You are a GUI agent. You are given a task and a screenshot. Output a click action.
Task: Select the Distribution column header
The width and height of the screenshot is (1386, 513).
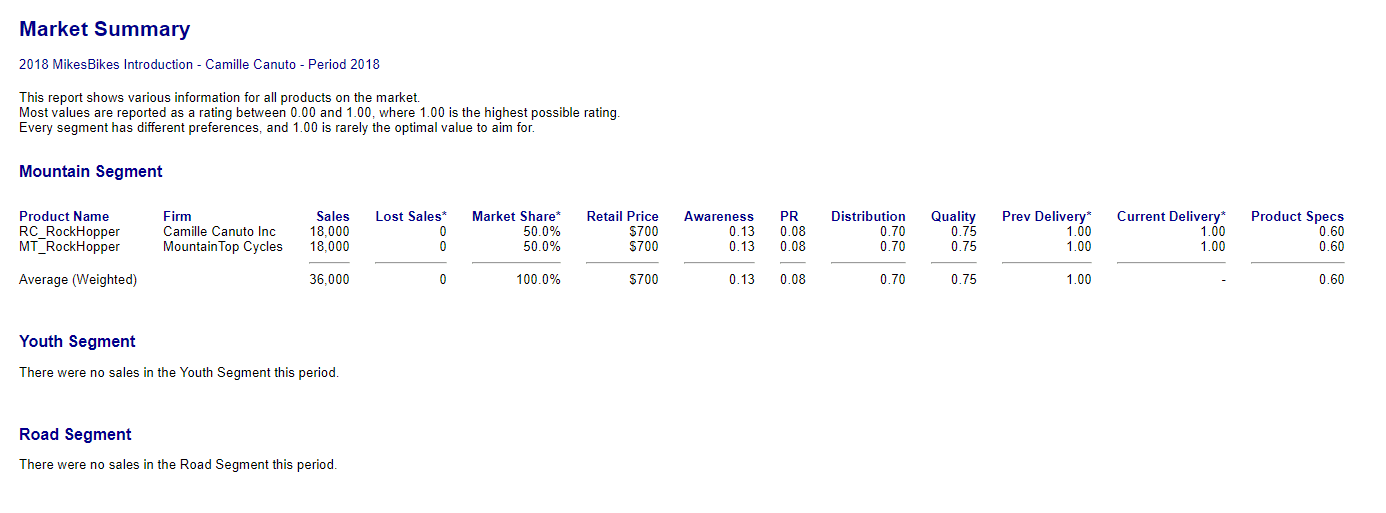(x=868, y=216)
